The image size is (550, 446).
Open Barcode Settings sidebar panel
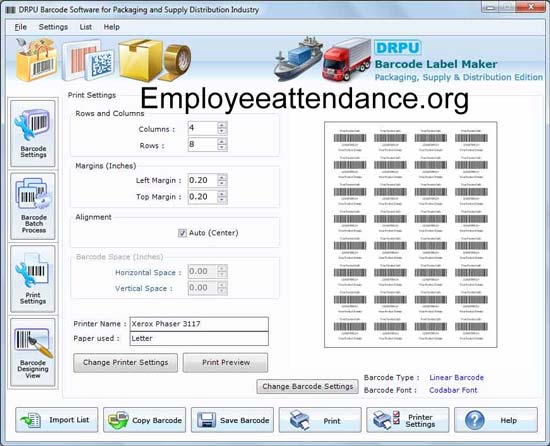33,133
